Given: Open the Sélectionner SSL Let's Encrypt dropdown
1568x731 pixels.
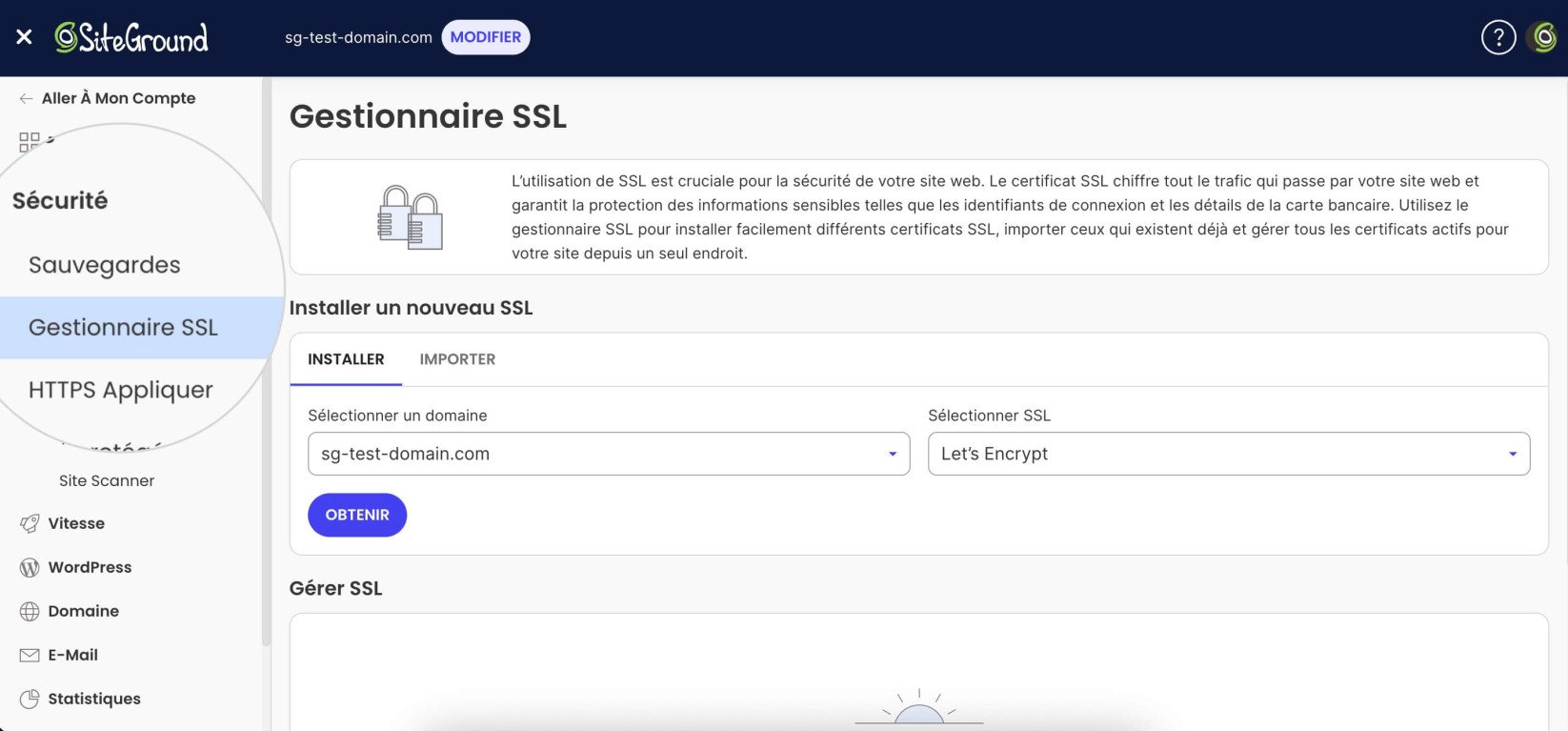Looking at the screenshot, I should click(x=1229, y=454).
